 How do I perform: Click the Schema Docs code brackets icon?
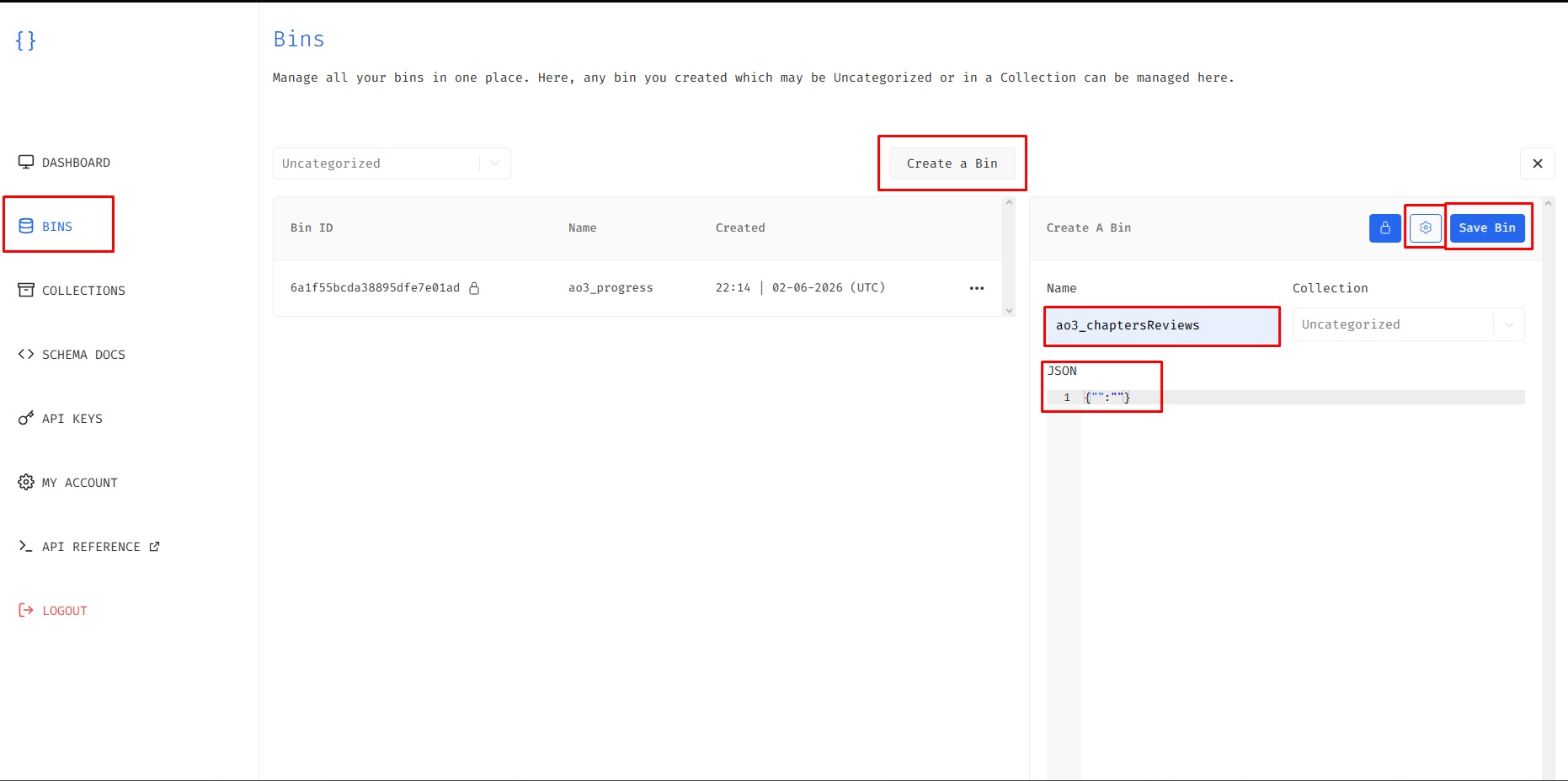pyautogui.click(x=26, y=354)
